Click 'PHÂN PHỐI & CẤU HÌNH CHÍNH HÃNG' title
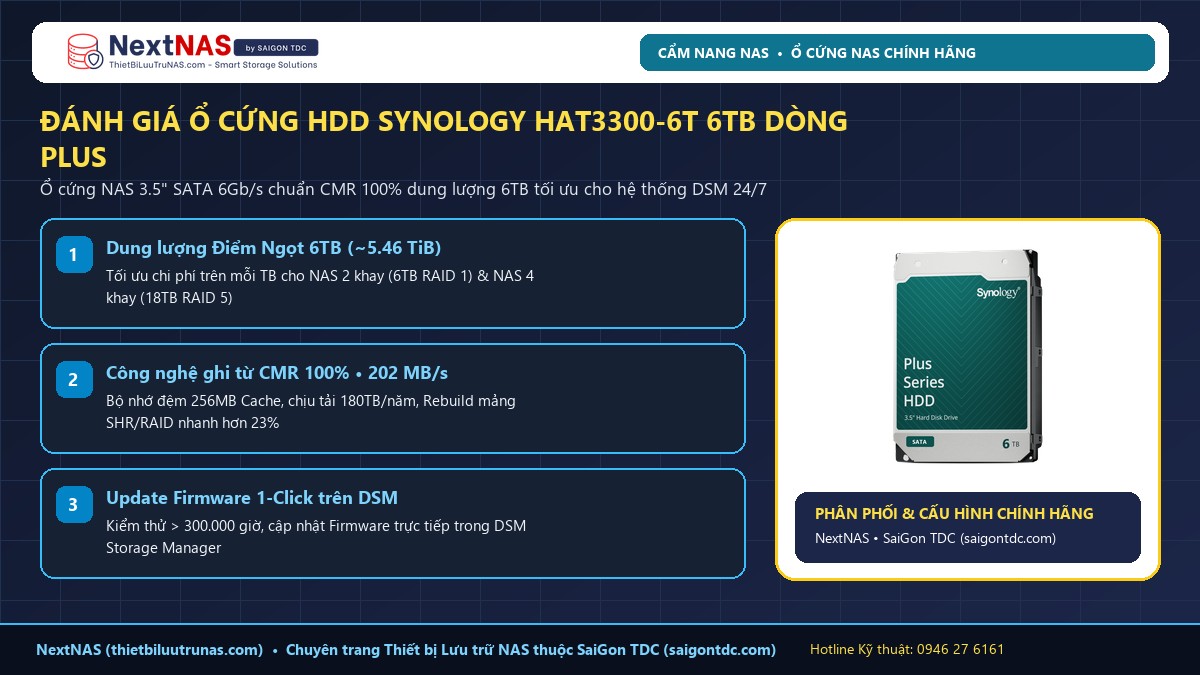The image size is (1200, 675). 954,514
